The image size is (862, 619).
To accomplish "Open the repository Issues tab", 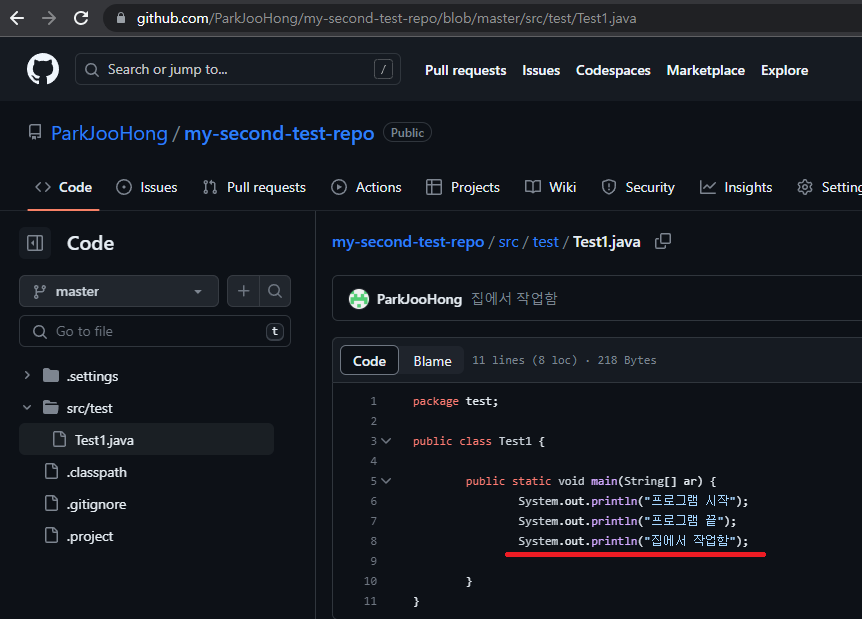I will [x=147, y=187].
